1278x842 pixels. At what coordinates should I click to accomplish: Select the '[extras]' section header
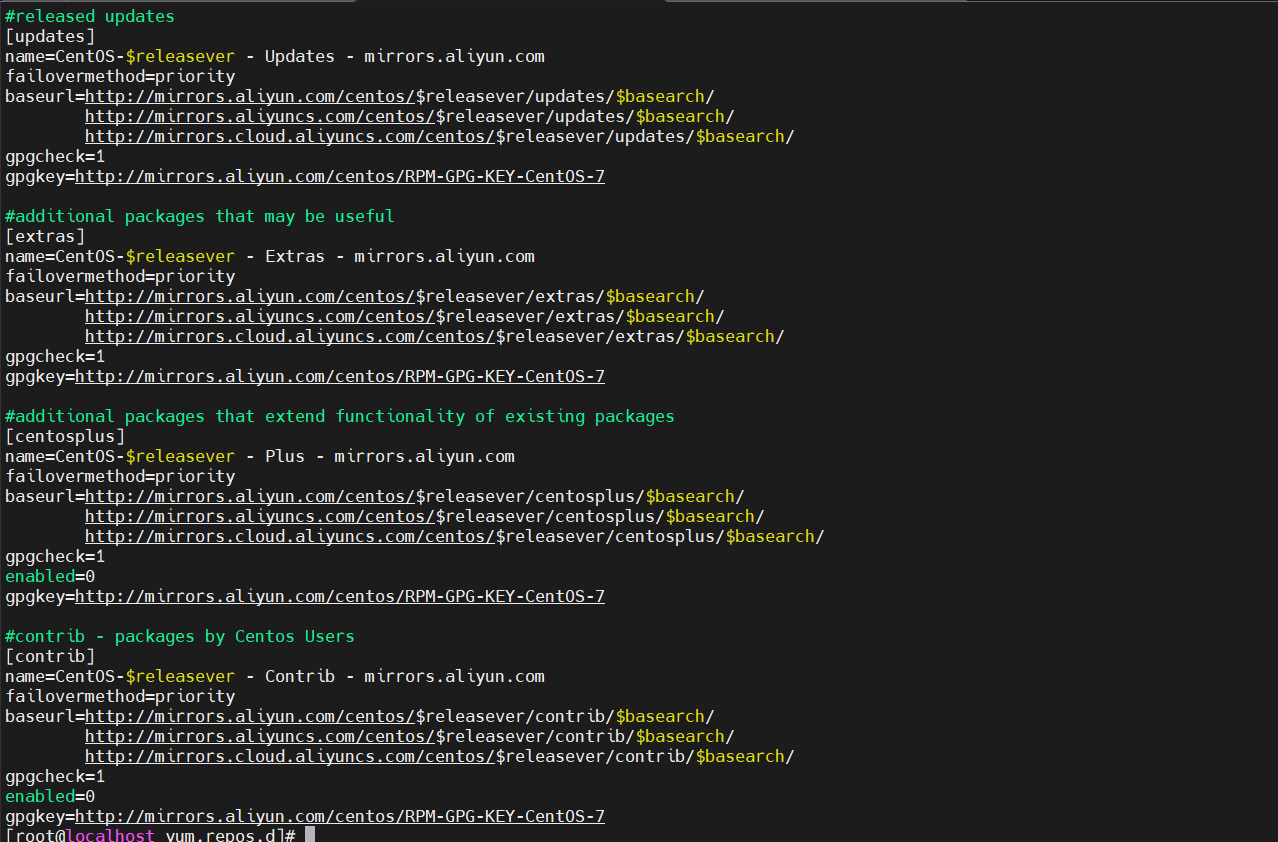(45, 236)
